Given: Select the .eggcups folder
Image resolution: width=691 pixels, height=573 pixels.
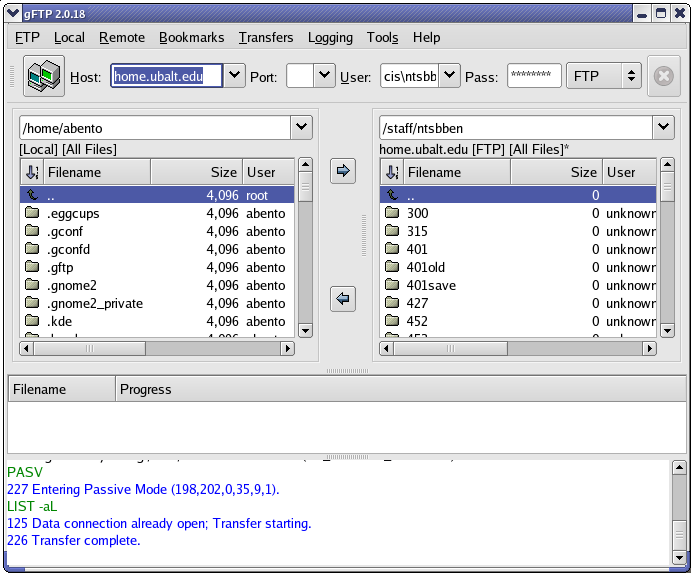Looking at the screenshot, I should pyautogui.click(x=157, y=213).
